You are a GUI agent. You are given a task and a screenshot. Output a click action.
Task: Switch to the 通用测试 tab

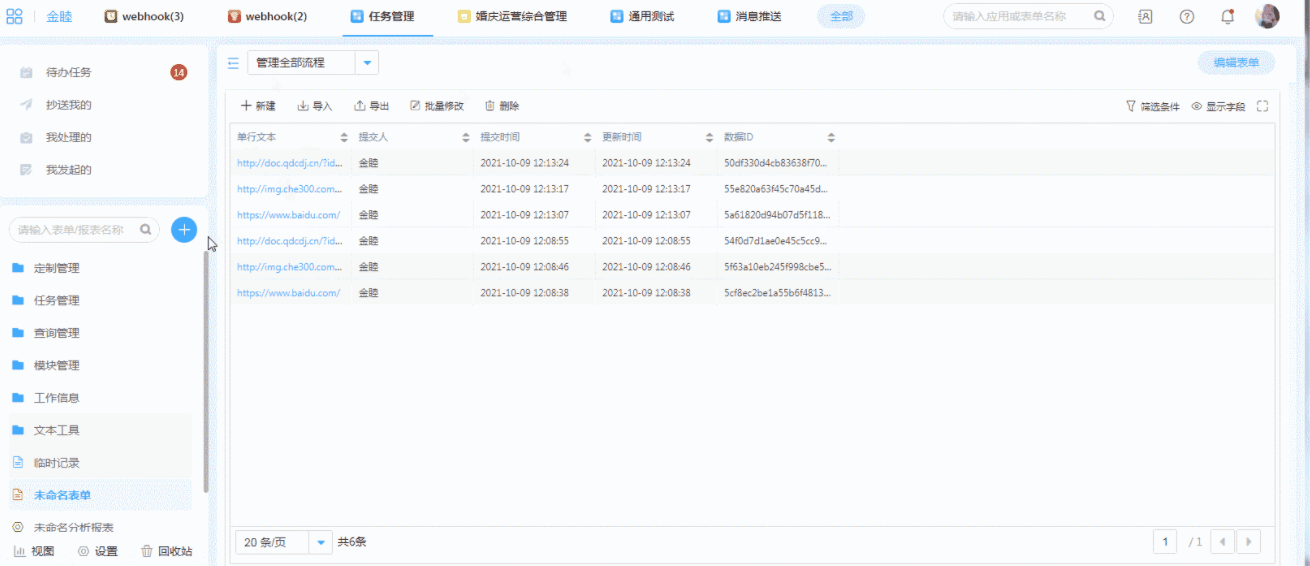coord(641,17)
